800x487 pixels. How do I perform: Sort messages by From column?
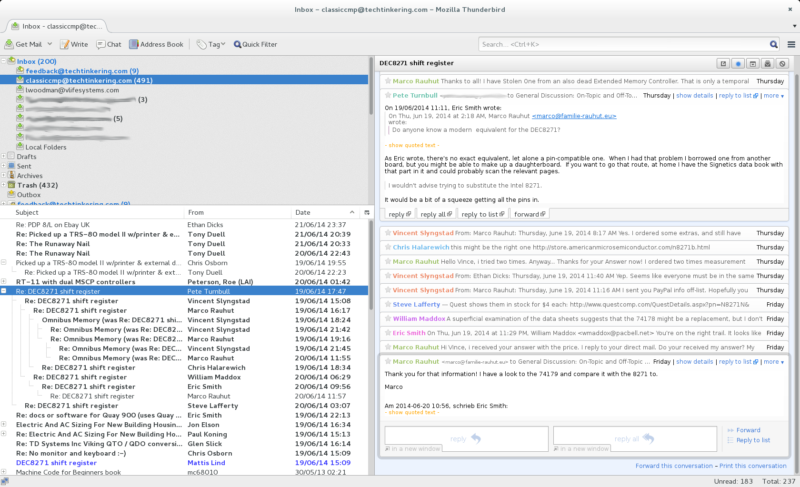pyautogui.click(x=237, y=212)
